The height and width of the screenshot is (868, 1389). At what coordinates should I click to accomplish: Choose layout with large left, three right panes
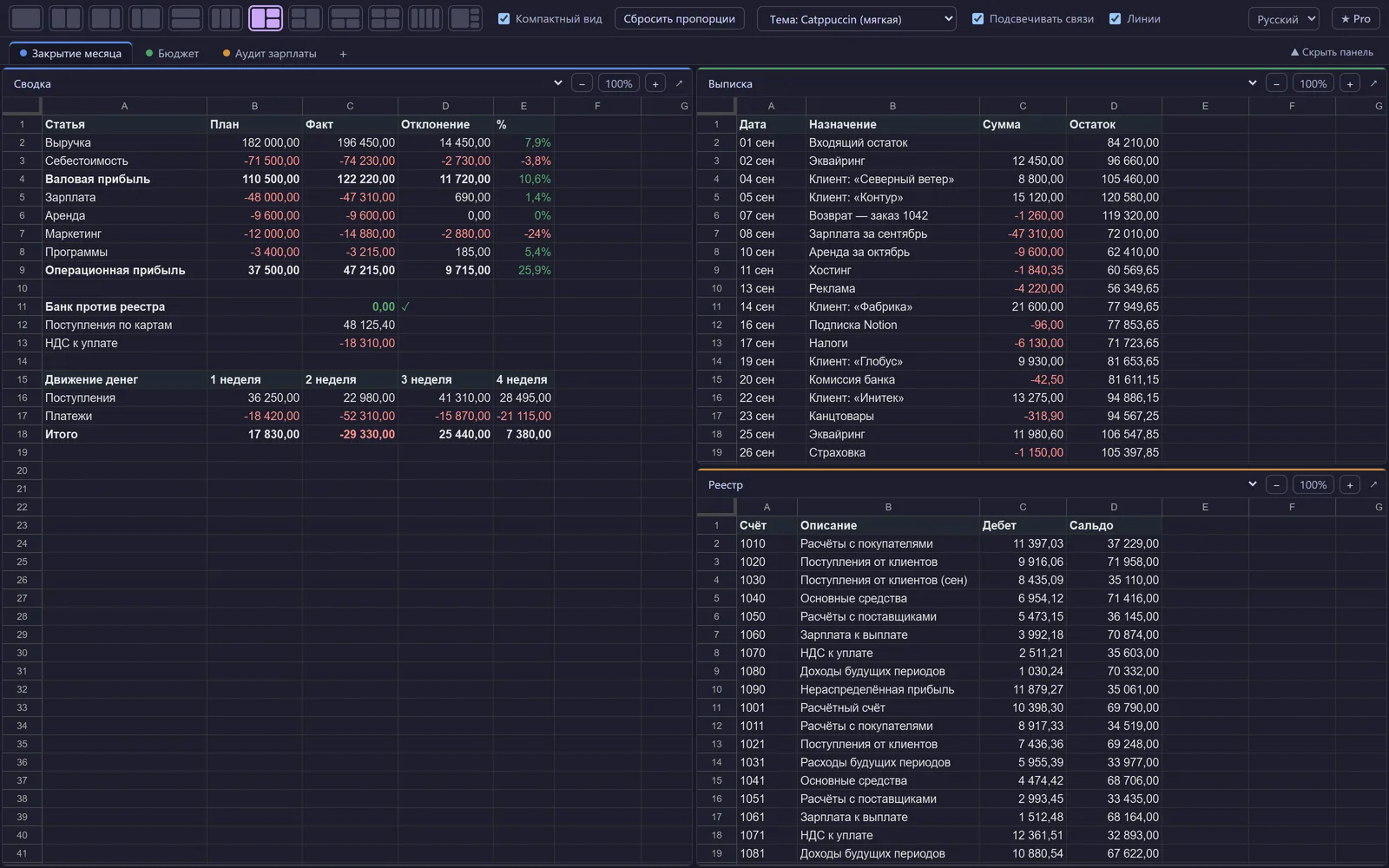[x=465, y=18]
